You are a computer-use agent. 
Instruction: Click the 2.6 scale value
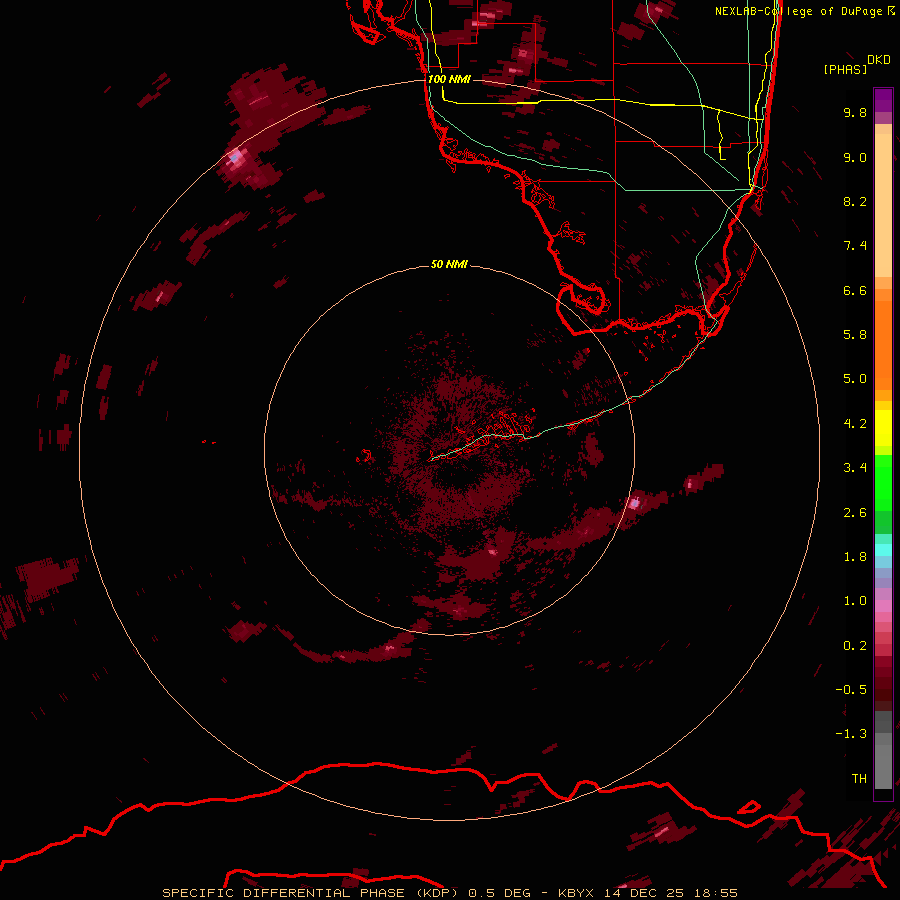(x=855, y=513)
